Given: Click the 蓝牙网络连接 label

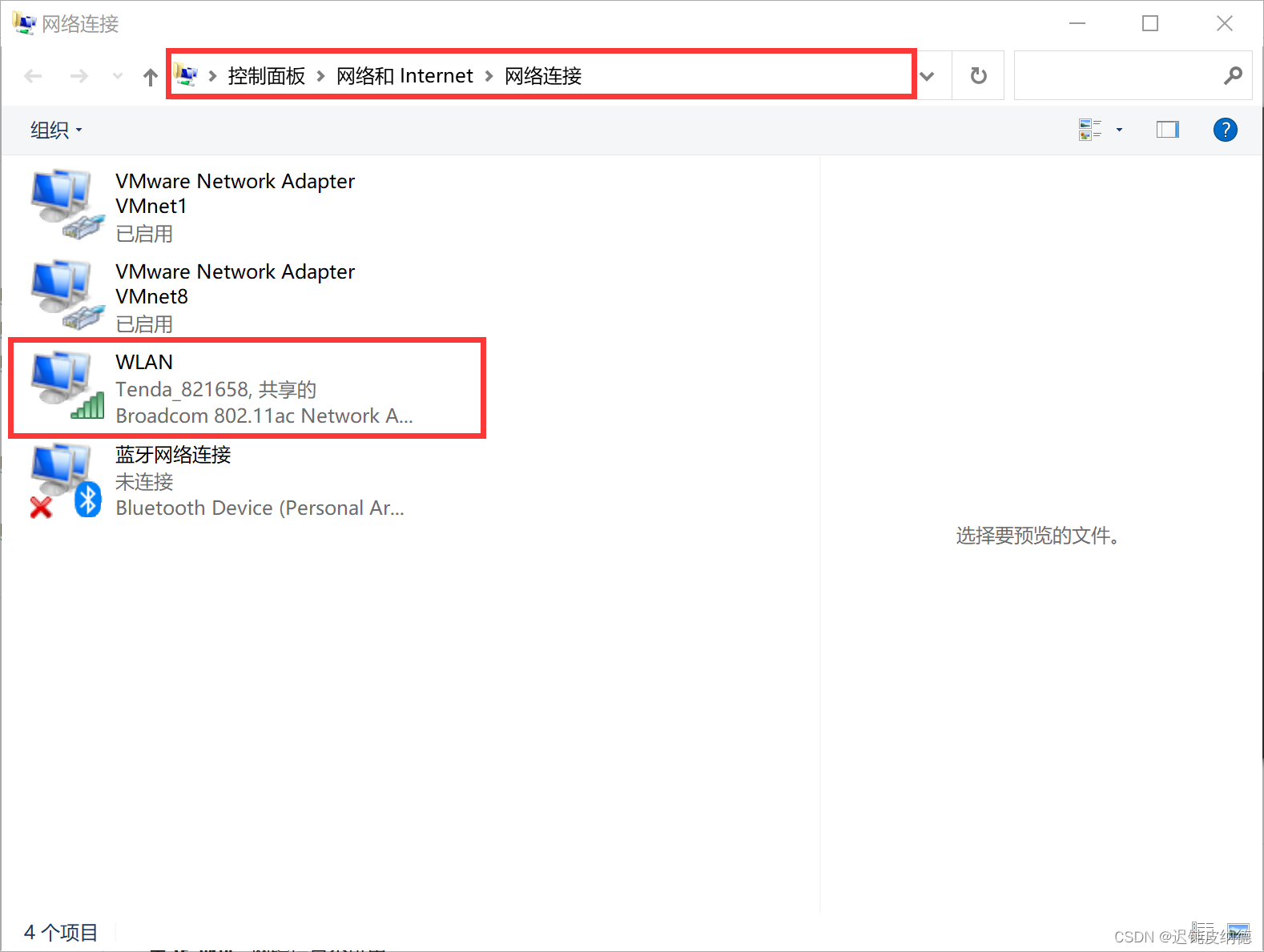Looking at the screenshot, I should (x=173, y=455).
